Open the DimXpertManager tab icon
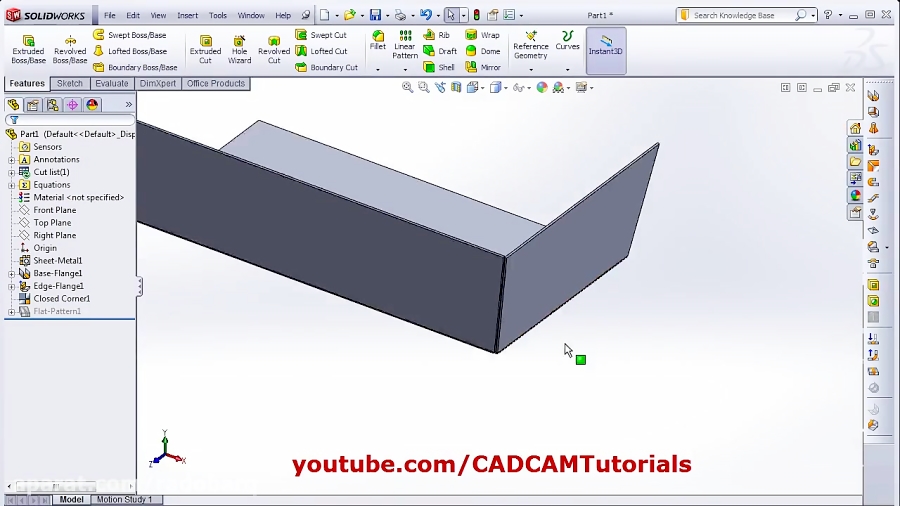The image size is (900, 506). tap(72, 104)
